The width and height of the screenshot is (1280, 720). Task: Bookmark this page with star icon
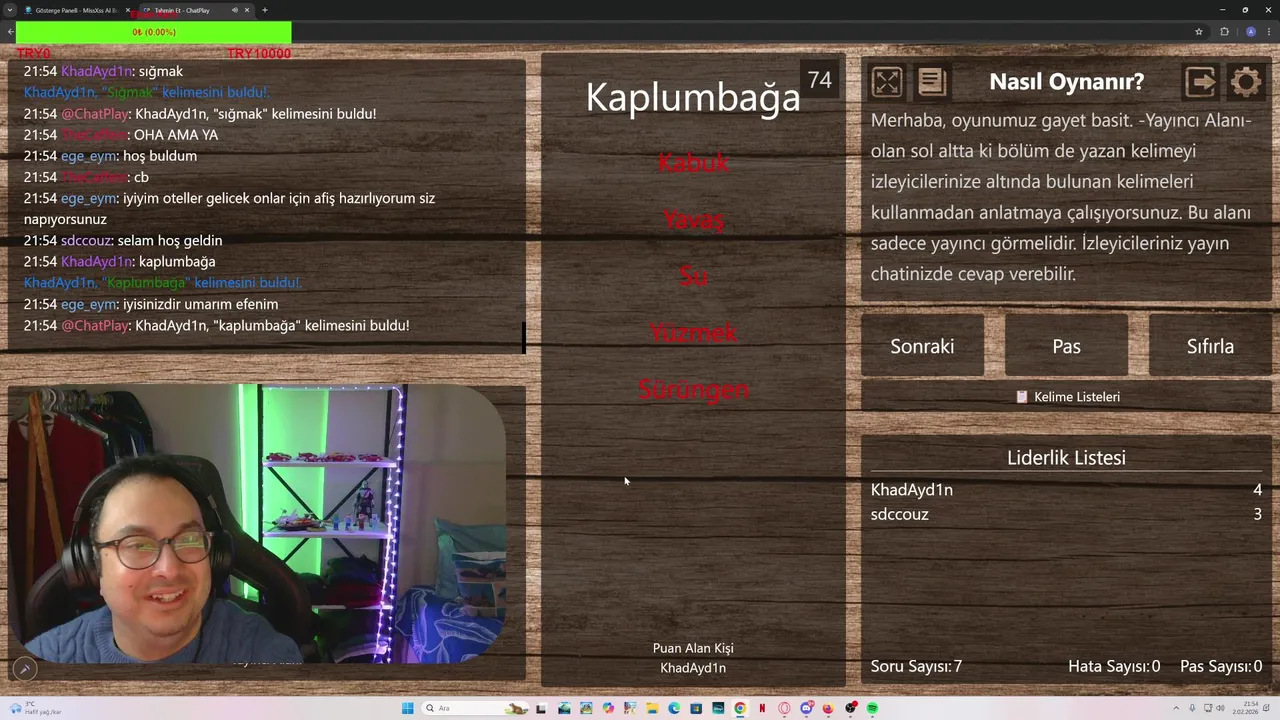pos(1198,32)
